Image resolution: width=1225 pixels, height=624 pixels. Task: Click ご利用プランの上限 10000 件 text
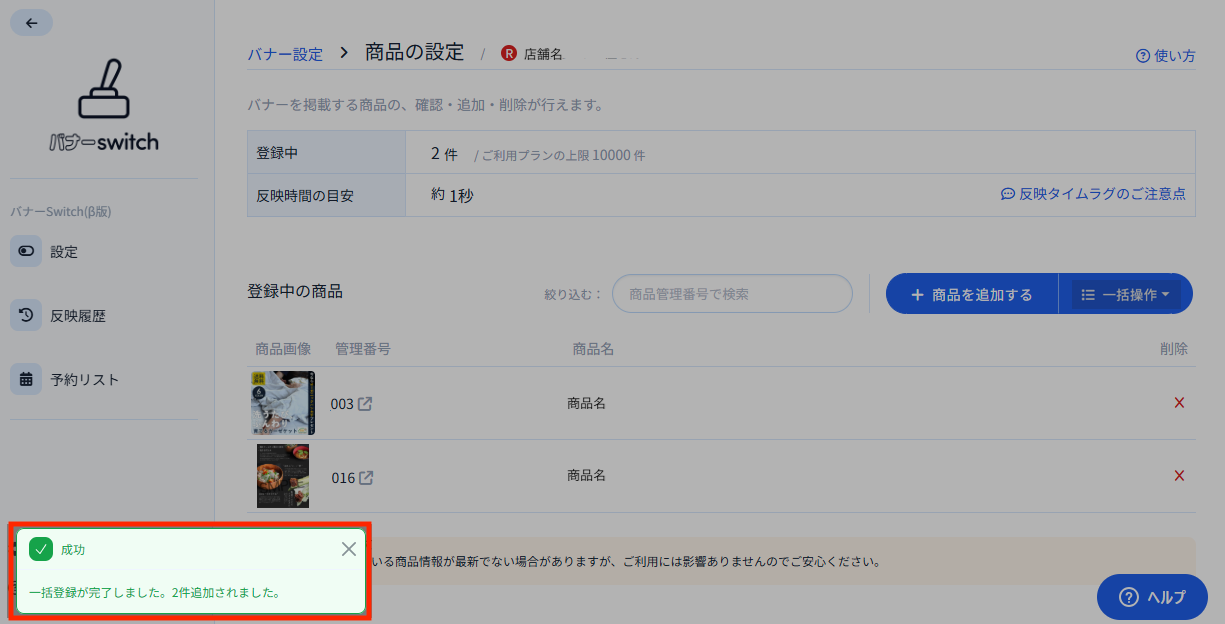(x=563, y=156)
